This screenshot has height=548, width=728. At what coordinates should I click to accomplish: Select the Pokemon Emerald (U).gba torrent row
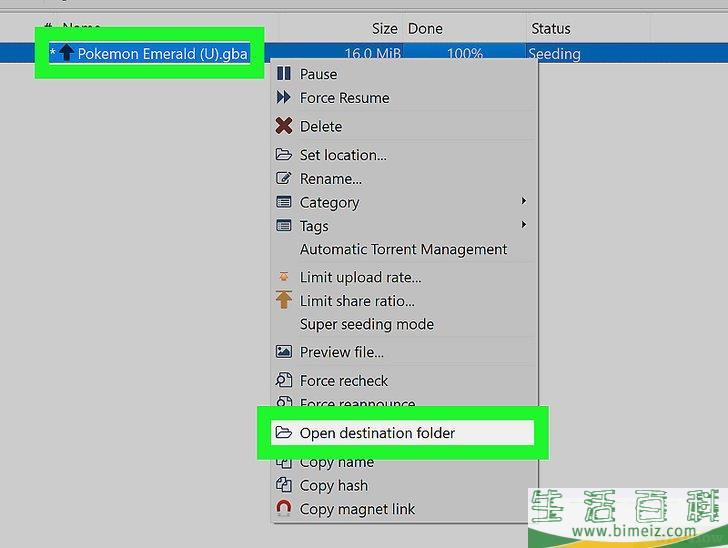pos(162,54)
